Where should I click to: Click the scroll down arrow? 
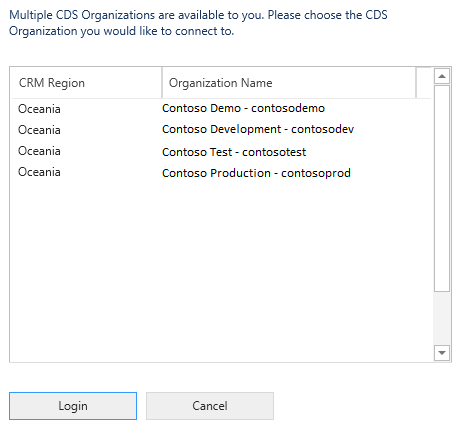(x=442, y=353)
